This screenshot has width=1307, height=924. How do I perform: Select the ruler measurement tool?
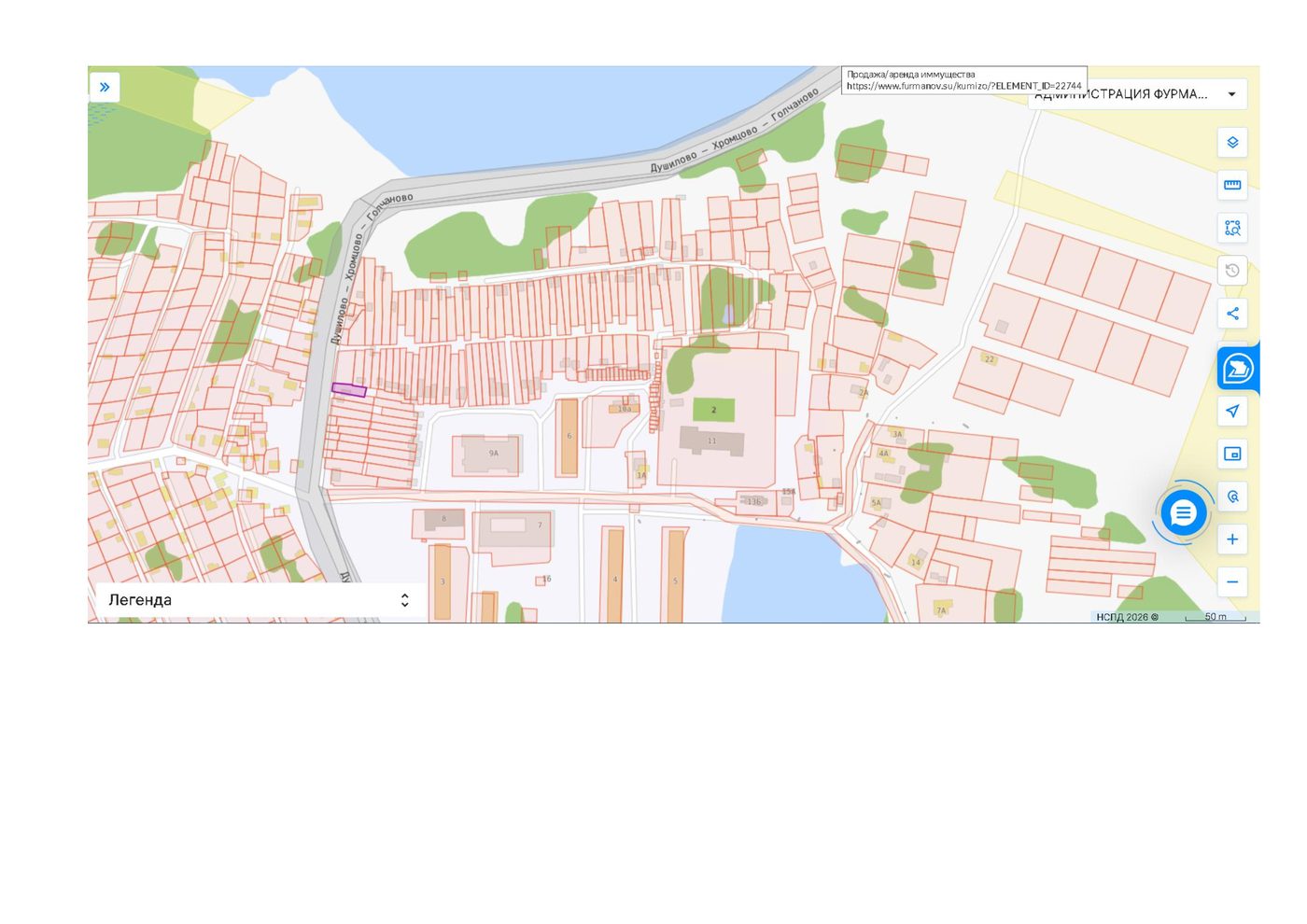pos(1232,185)
